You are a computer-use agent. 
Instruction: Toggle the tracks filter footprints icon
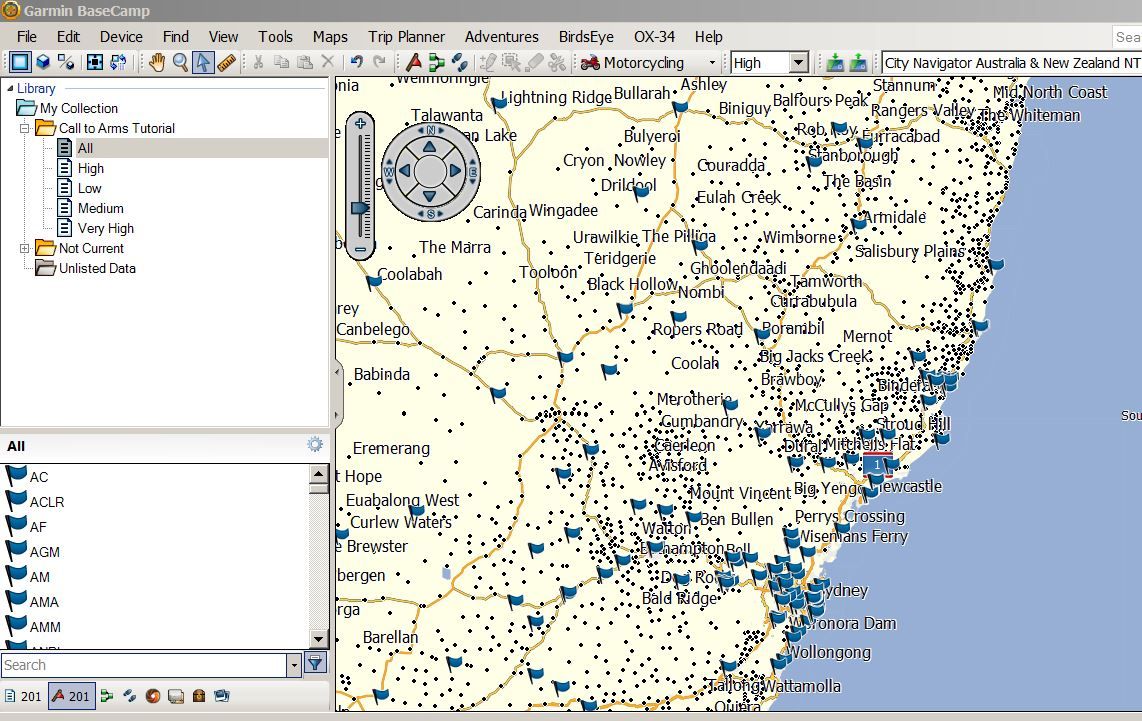(x=130, y=696)
